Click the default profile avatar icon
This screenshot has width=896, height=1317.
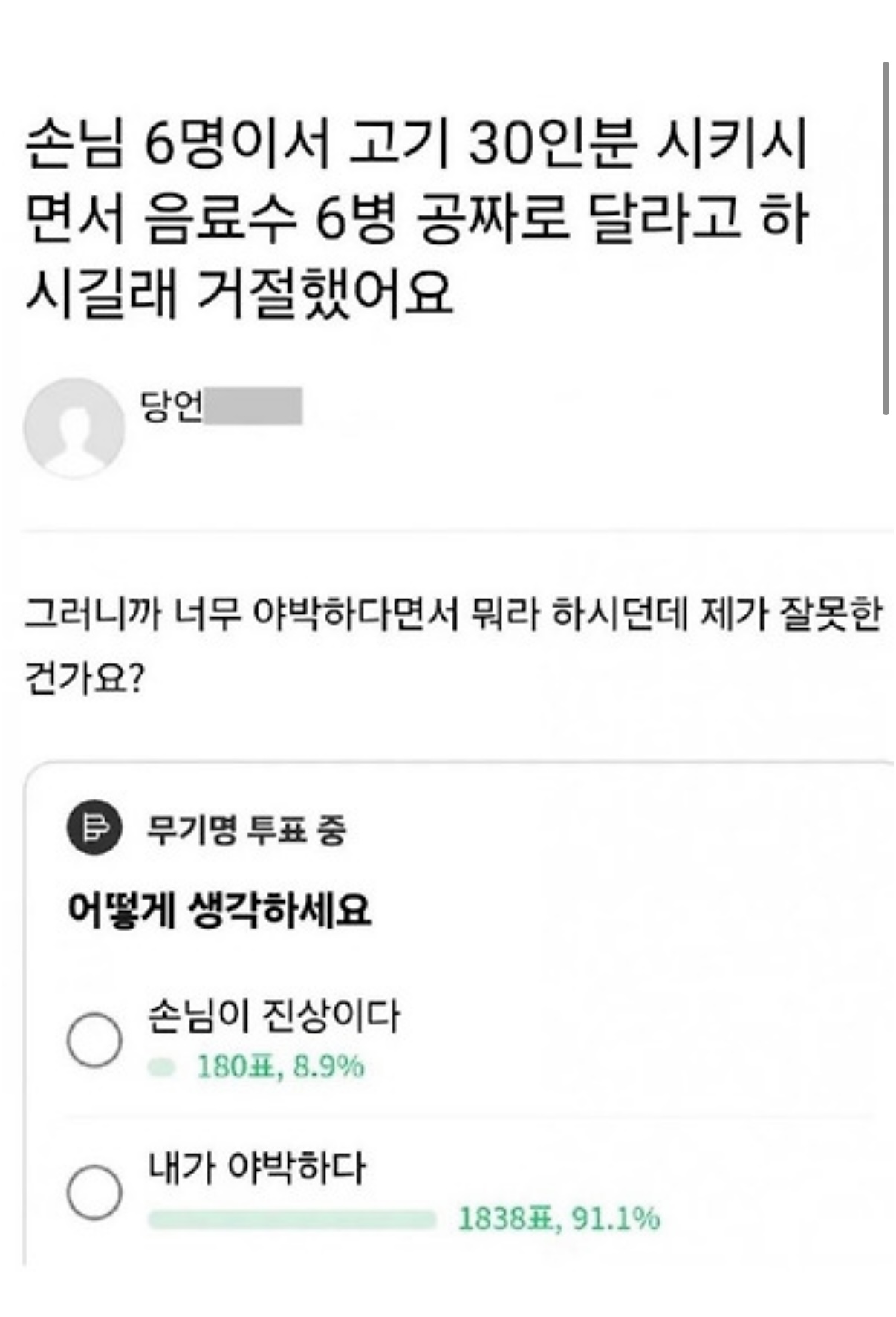coord(74,428)
